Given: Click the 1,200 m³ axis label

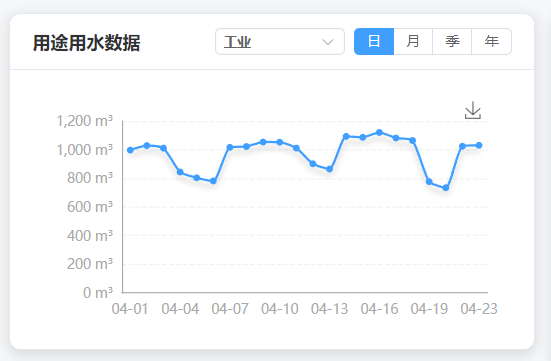Looking at the screenshot, I should (x=85, y=121).
